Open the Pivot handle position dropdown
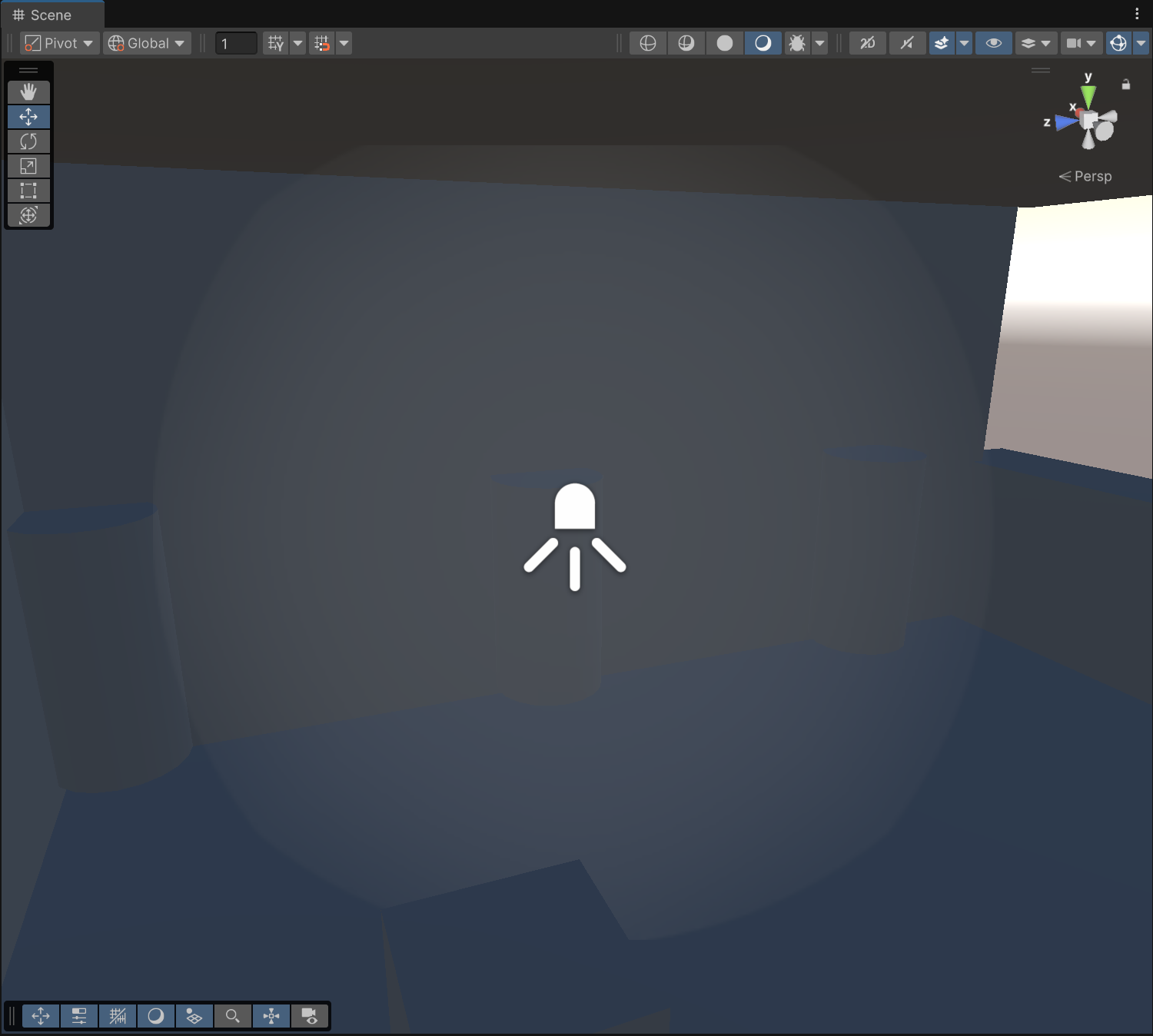This screenshot has width=1153, height=1036. [x=59, y=43]
